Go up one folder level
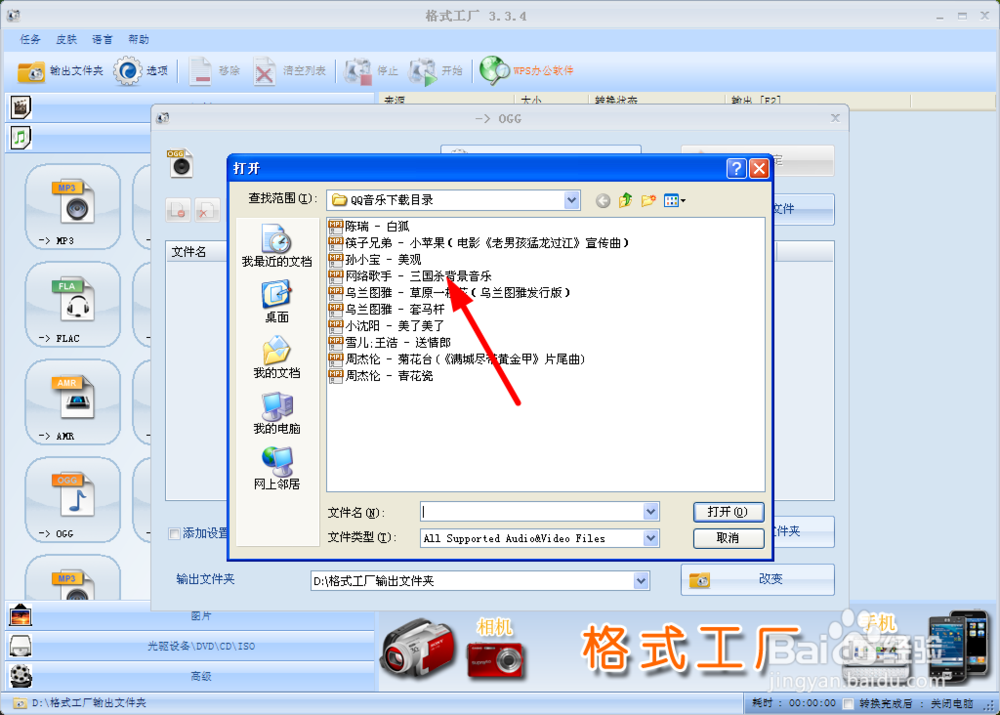The width and height of the screenshot is (1000, 715). [x=625, y=201]
